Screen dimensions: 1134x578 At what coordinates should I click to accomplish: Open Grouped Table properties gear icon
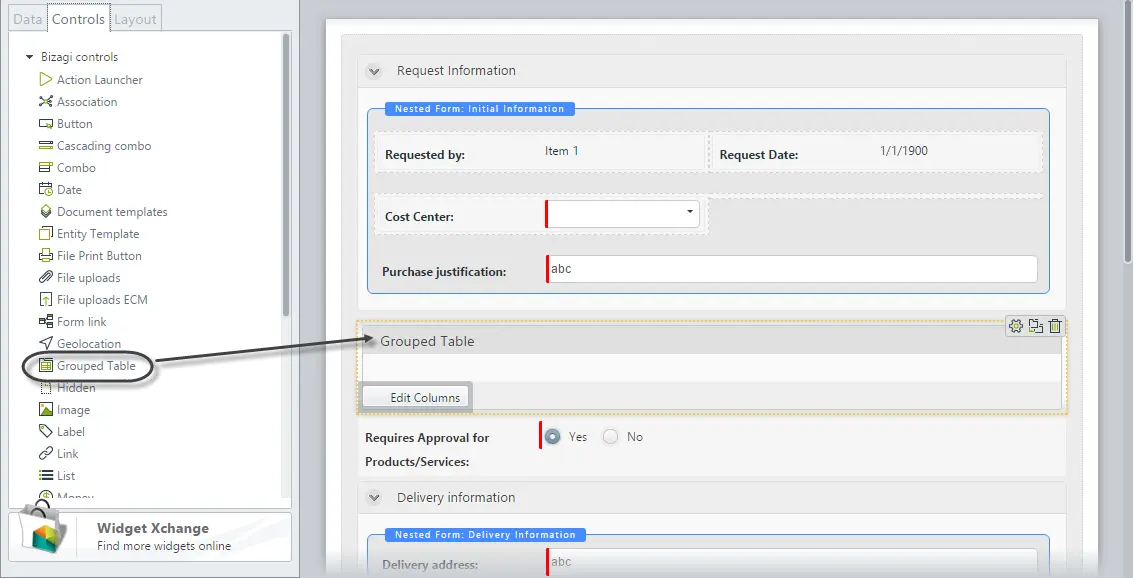point(1015,326)
